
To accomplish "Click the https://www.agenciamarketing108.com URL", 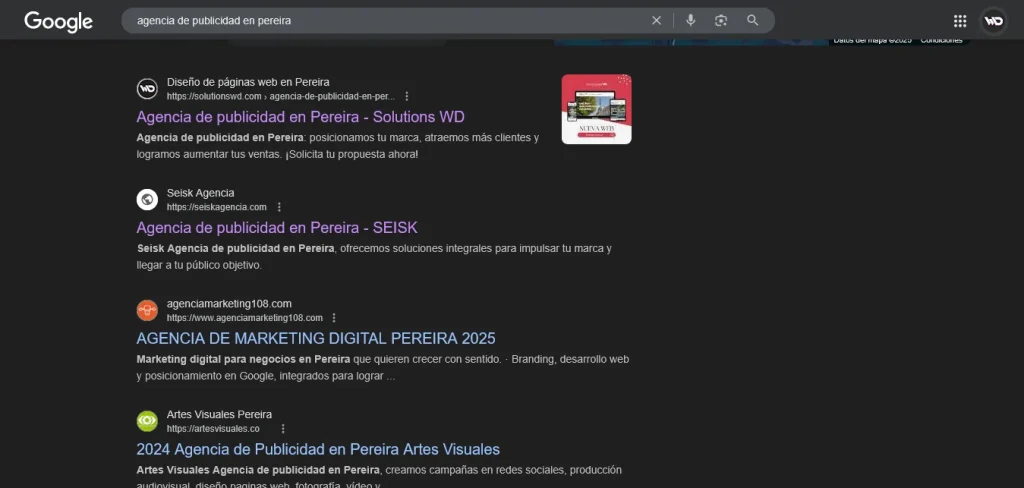I will [x=245, y=317].
